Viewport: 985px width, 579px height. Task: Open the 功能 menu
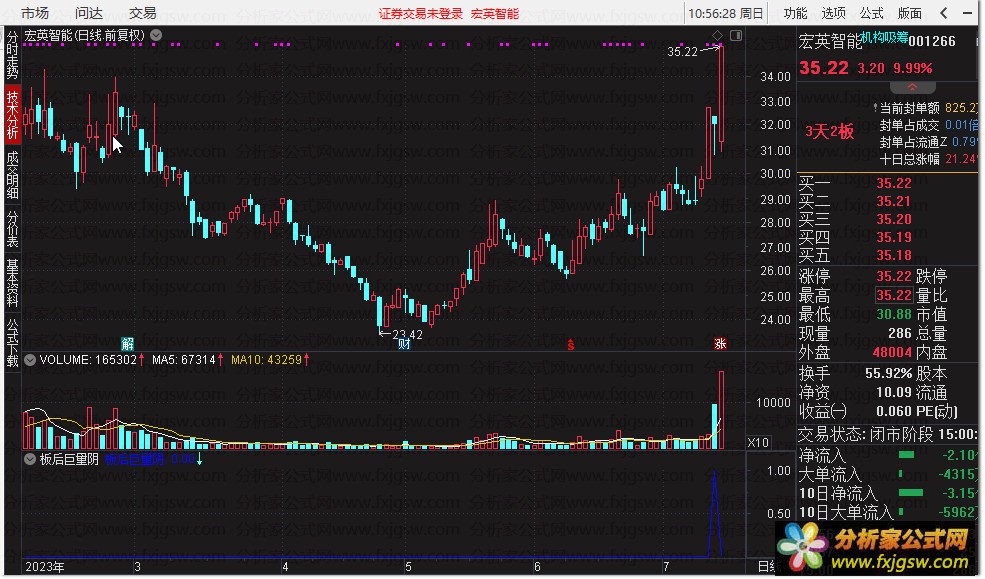(x=795, y=13)
